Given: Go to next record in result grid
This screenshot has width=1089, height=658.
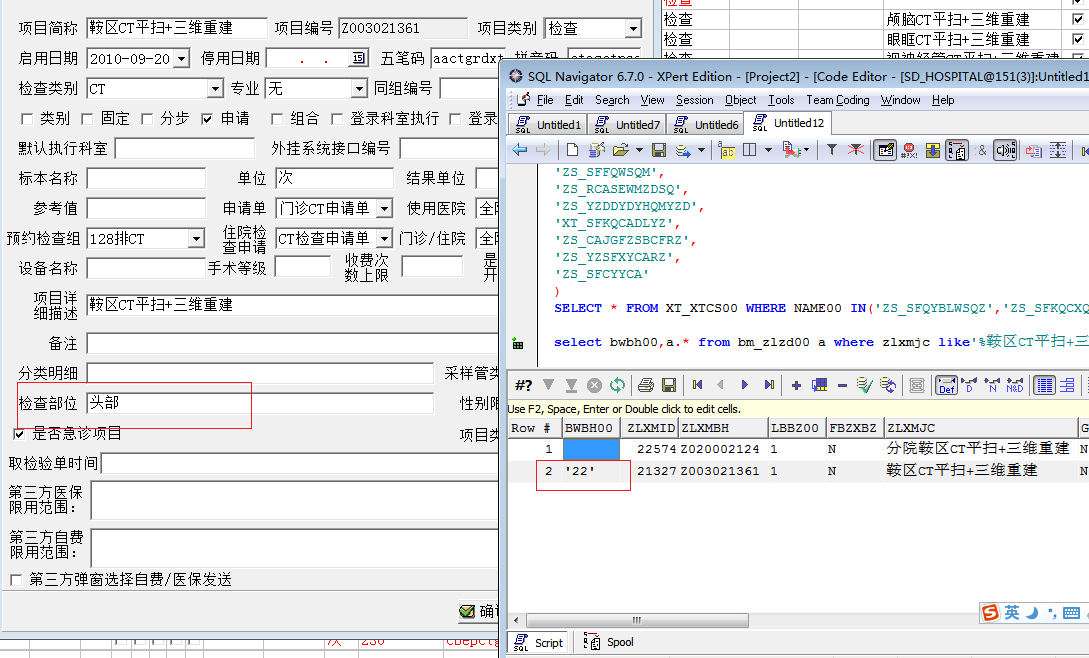Looking at the screenshot, I should (x=744, y=385).
